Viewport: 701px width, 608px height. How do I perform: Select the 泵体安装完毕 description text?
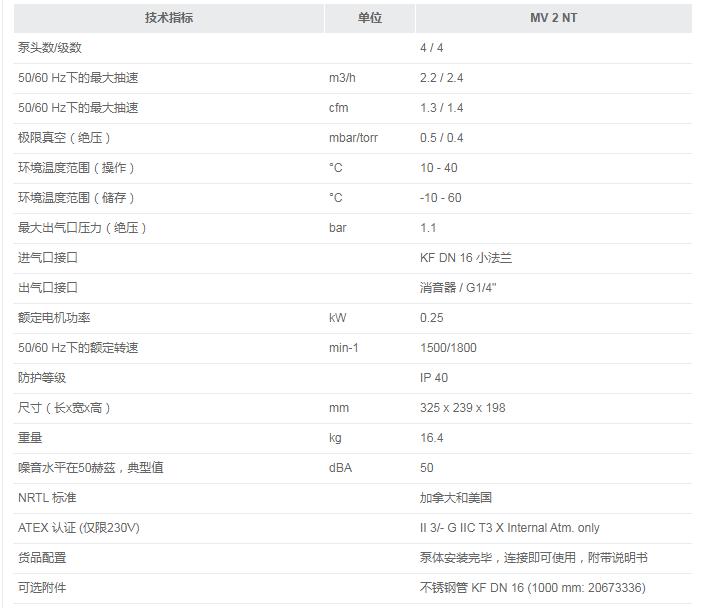pyautogui.click(x=533, y=557)
